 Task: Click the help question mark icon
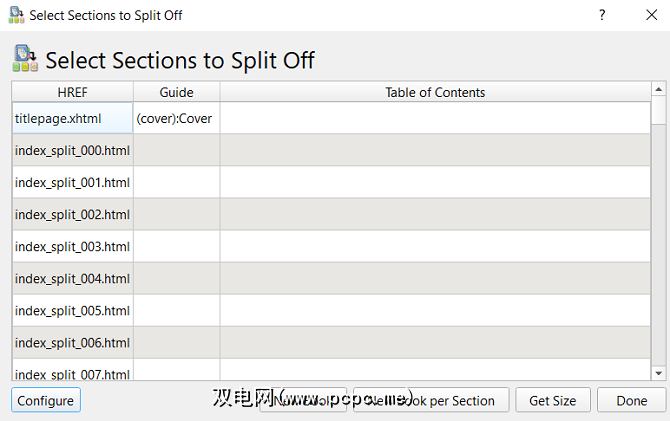pyautogui.click(x=602, y=15)
